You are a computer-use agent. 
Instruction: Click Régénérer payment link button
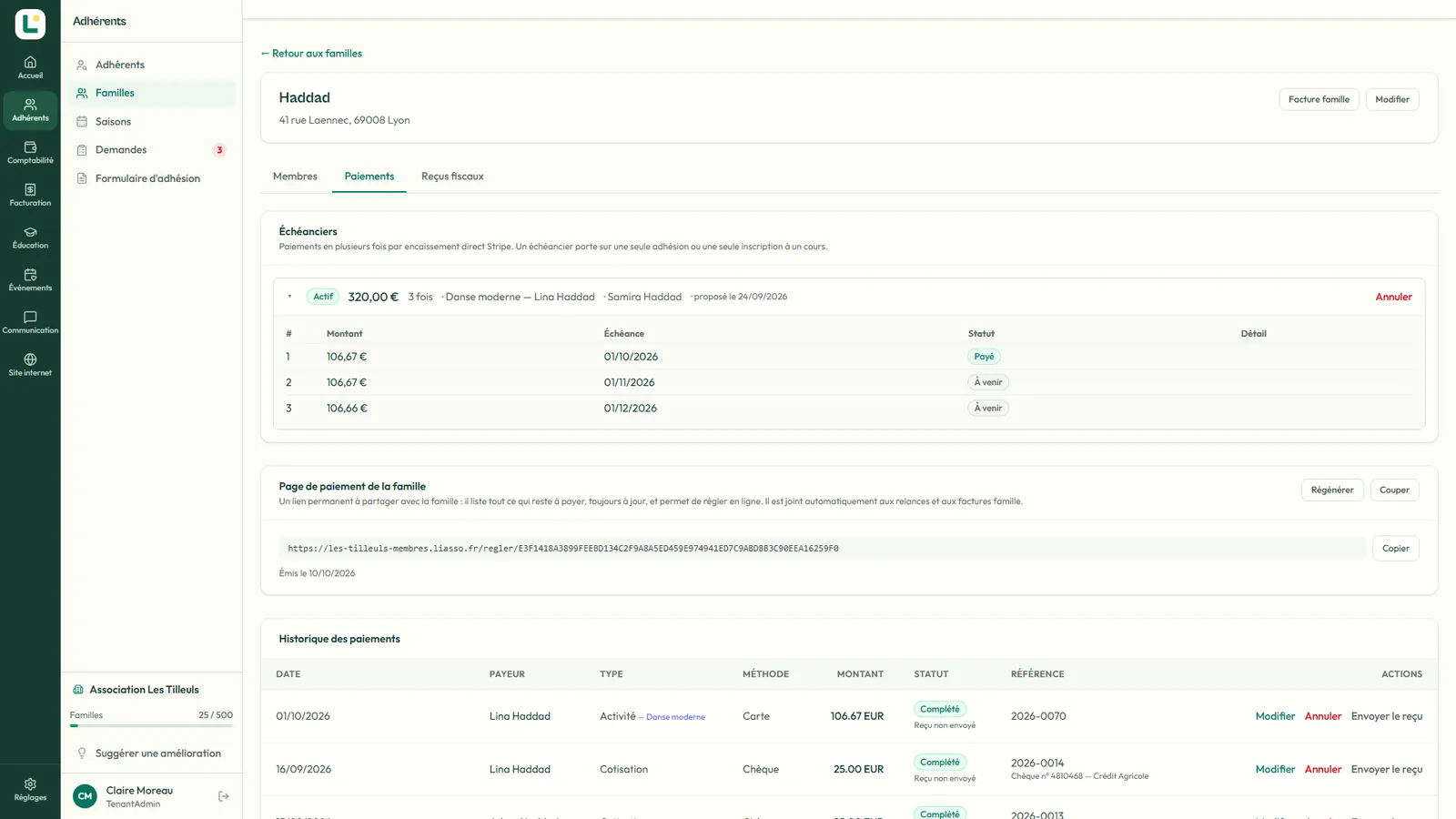[1332, 490]
